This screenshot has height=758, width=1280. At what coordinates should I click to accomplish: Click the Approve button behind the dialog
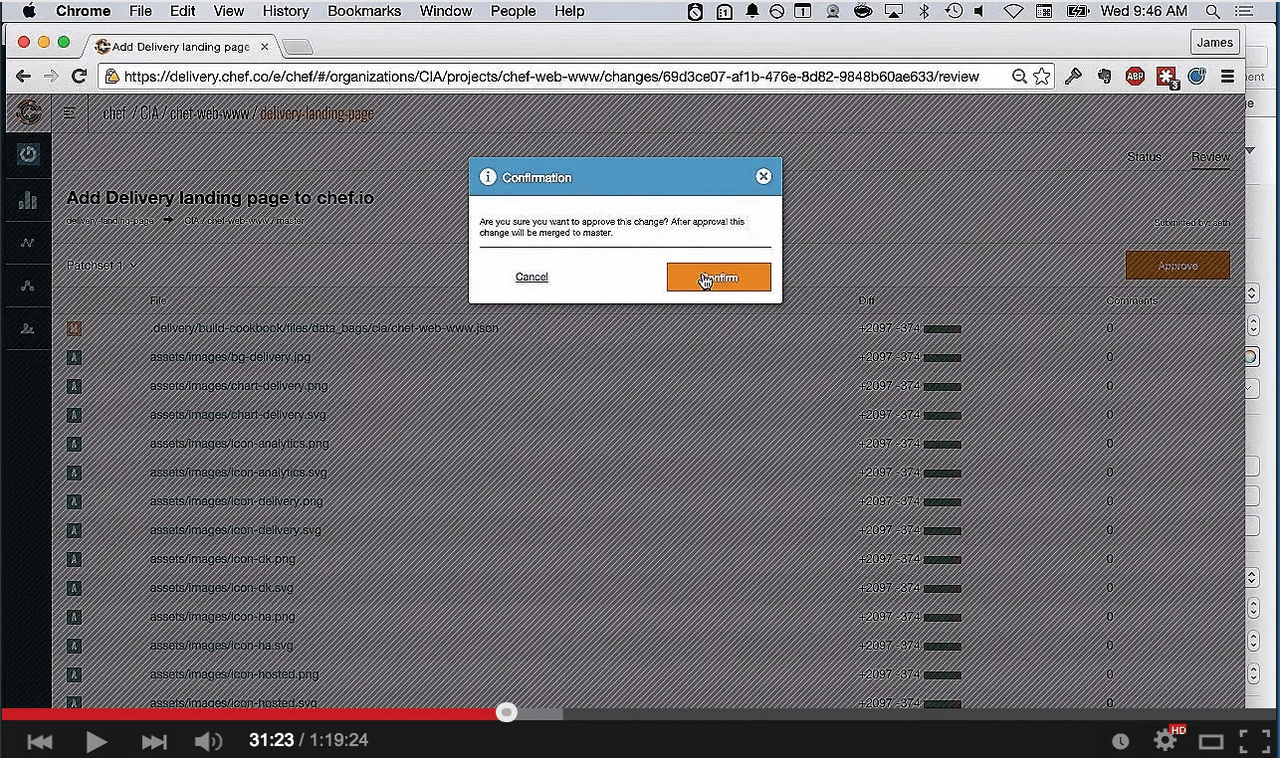(x=1177, y=265)
